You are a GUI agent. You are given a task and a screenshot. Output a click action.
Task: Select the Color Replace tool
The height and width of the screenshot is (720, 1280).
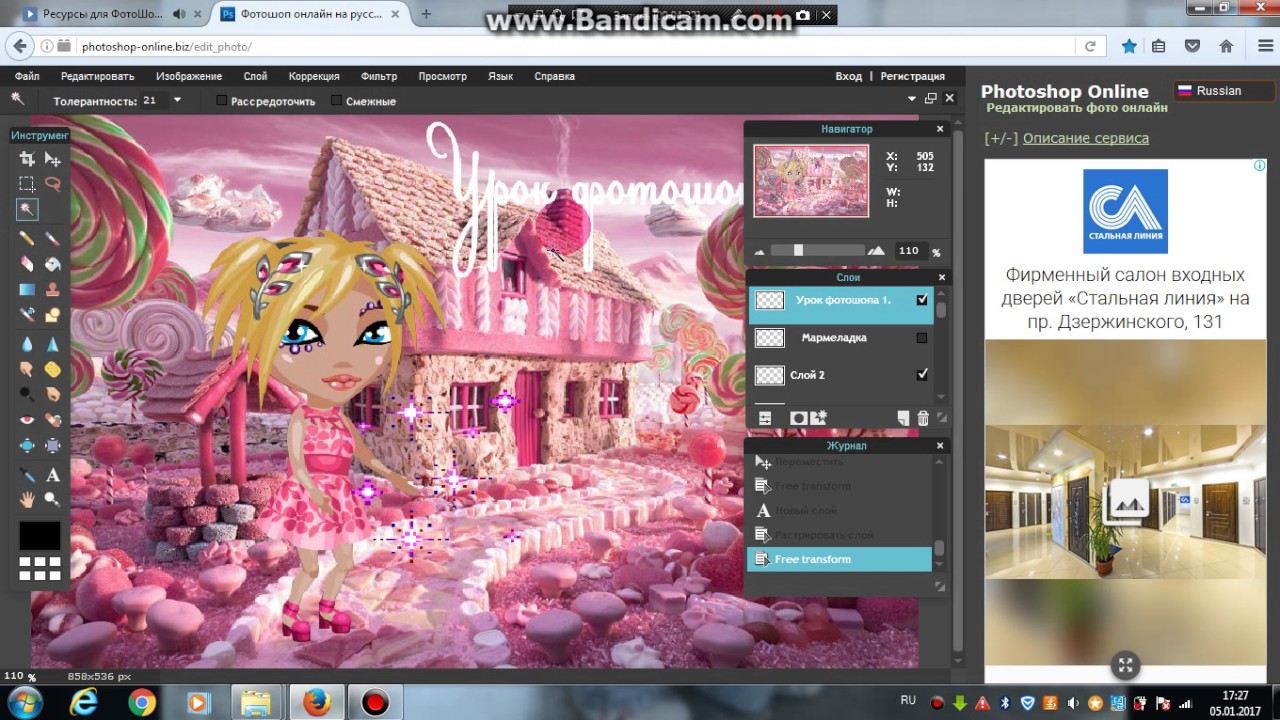click(x=27, y=316)
